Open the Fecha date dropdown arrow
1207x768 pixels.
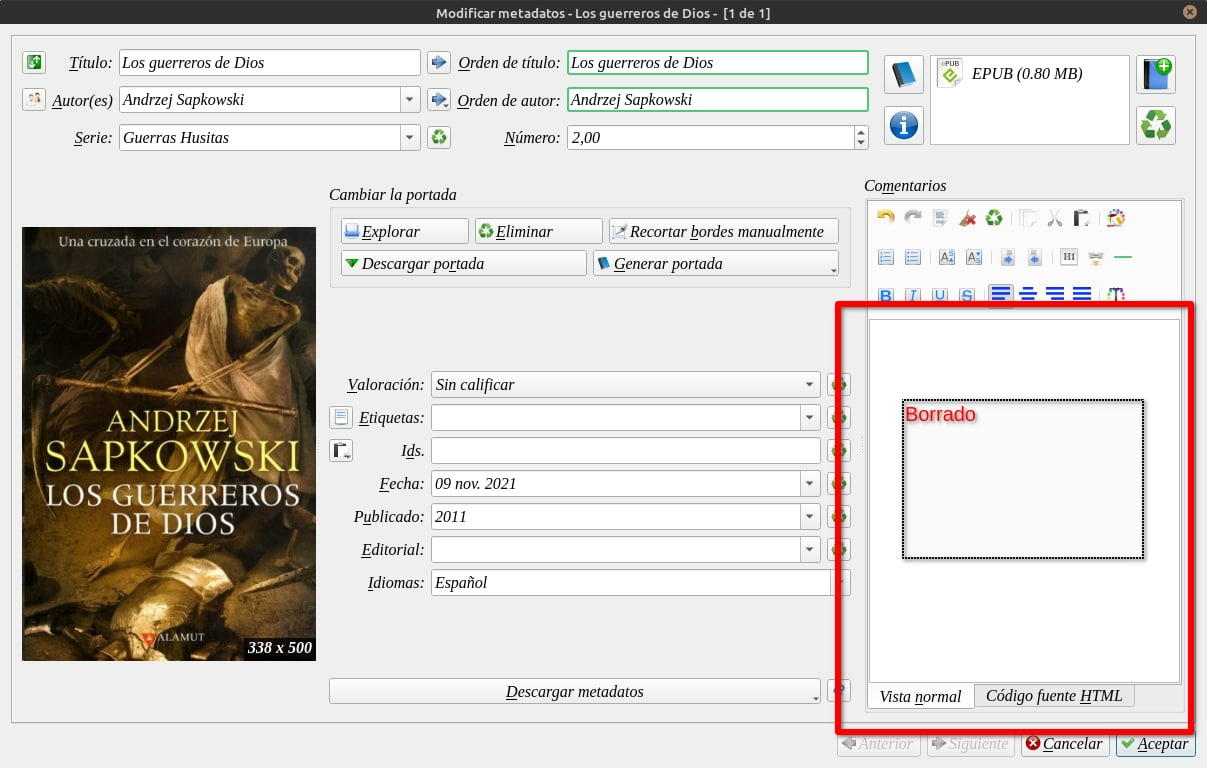click(808, 484)
